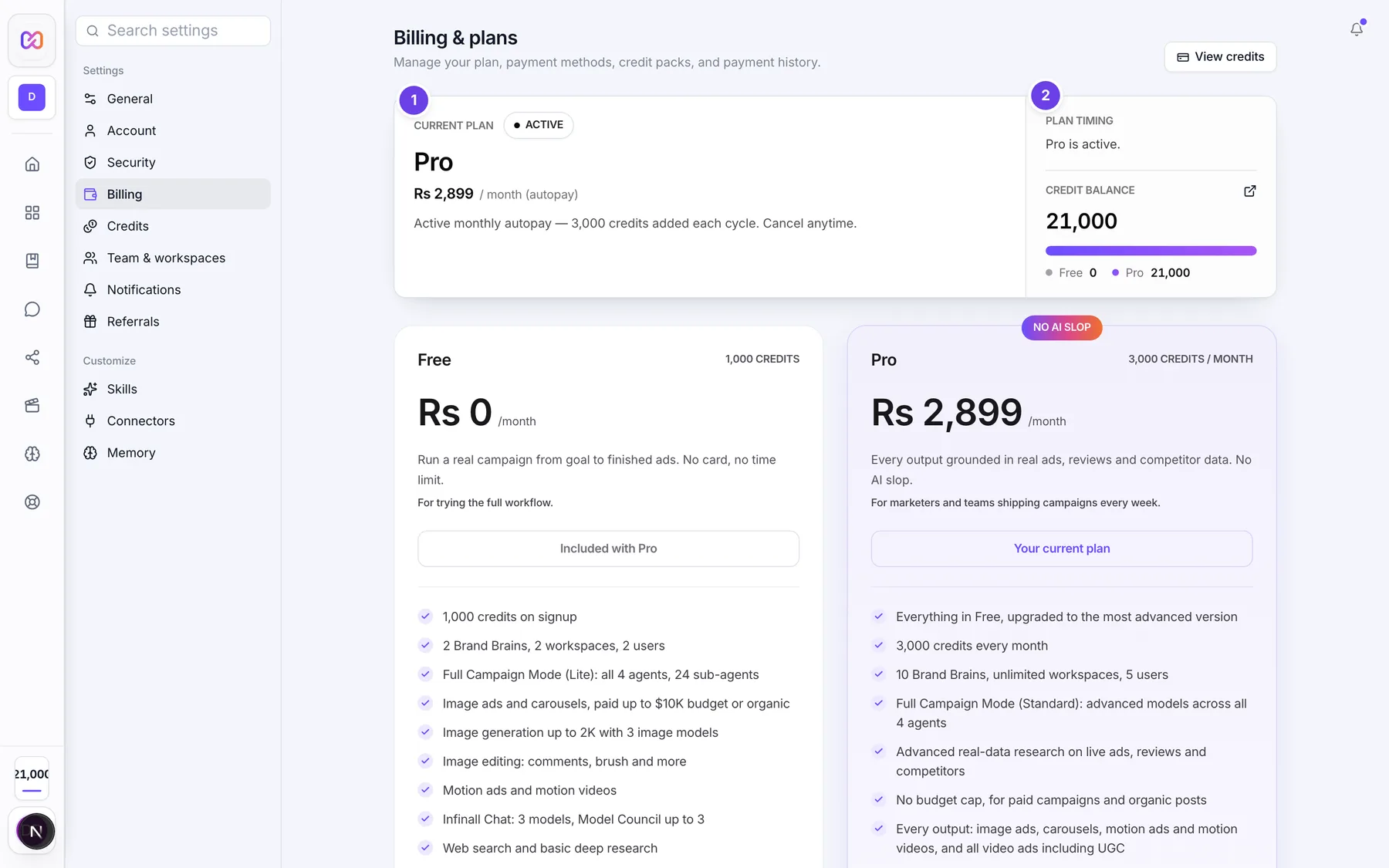The height and width of the screenshot is (868, 1389).
Task: Open the user profile avatar at bottom
Action: (35, 831)
